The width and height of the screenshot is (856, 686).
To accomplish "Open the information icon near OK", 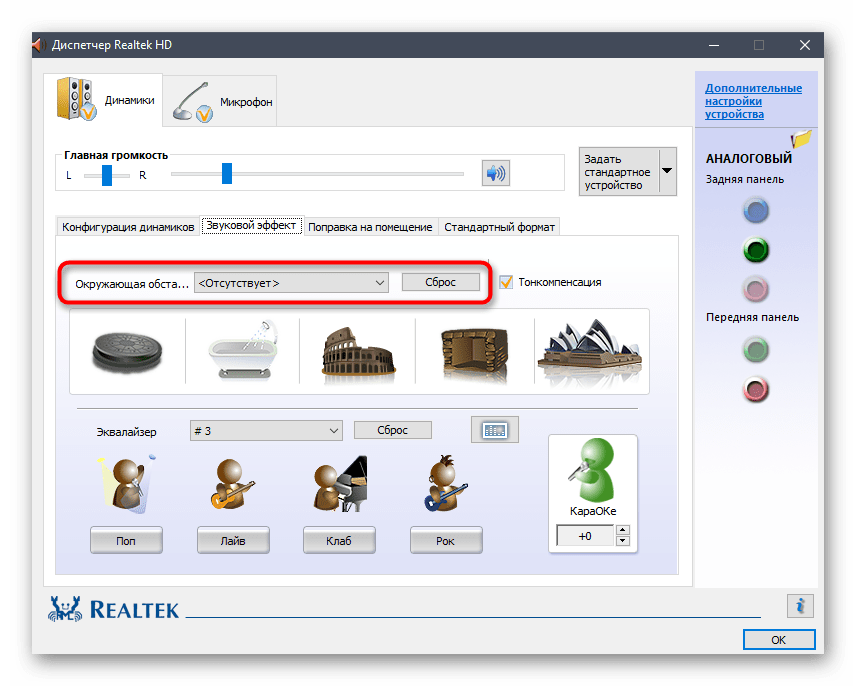I will (799, 605).
